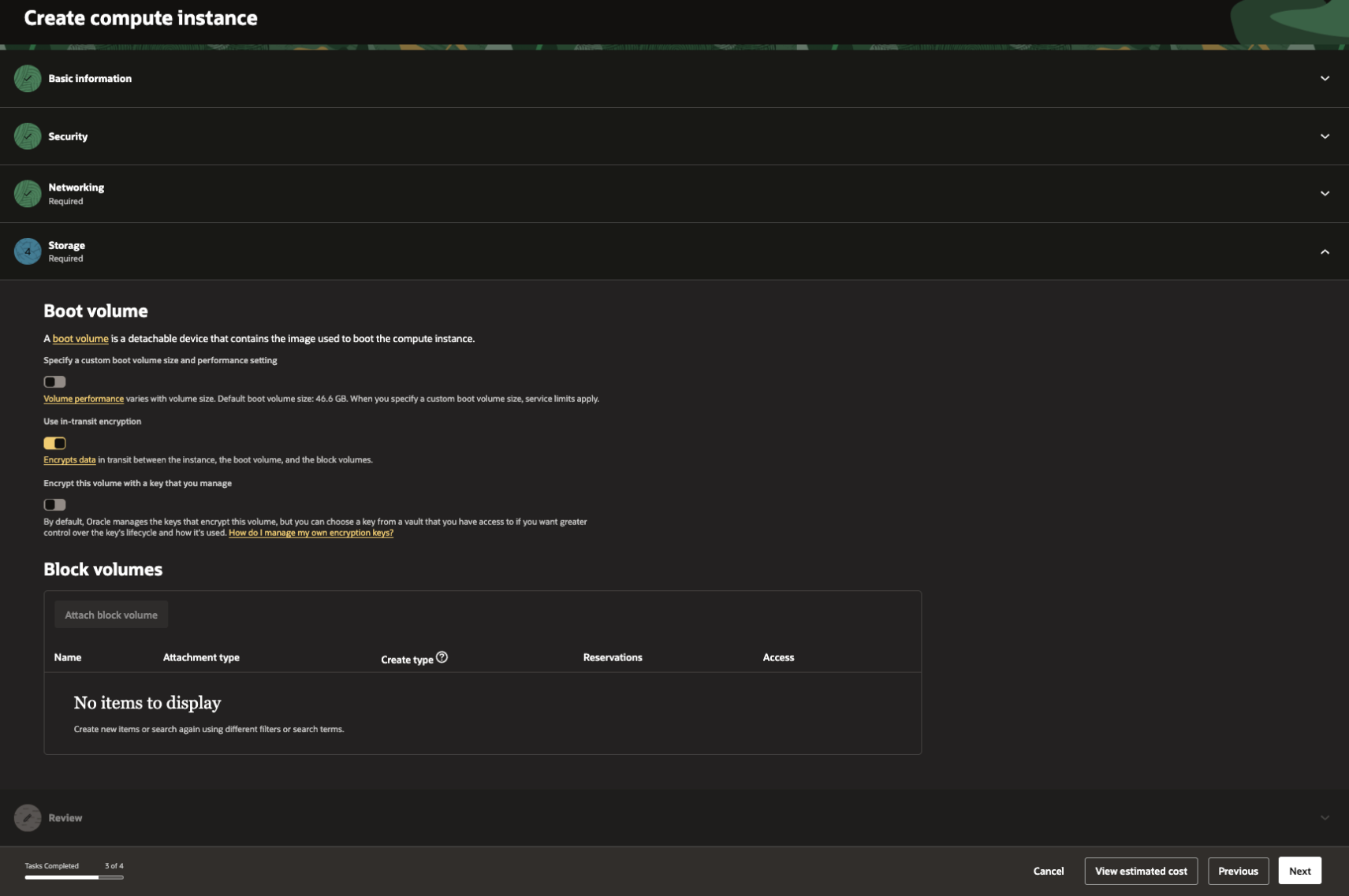Go back with the Previous button
This screenshot has width=1349, height=896.
pyautogui.click(x=1238, y=871)
